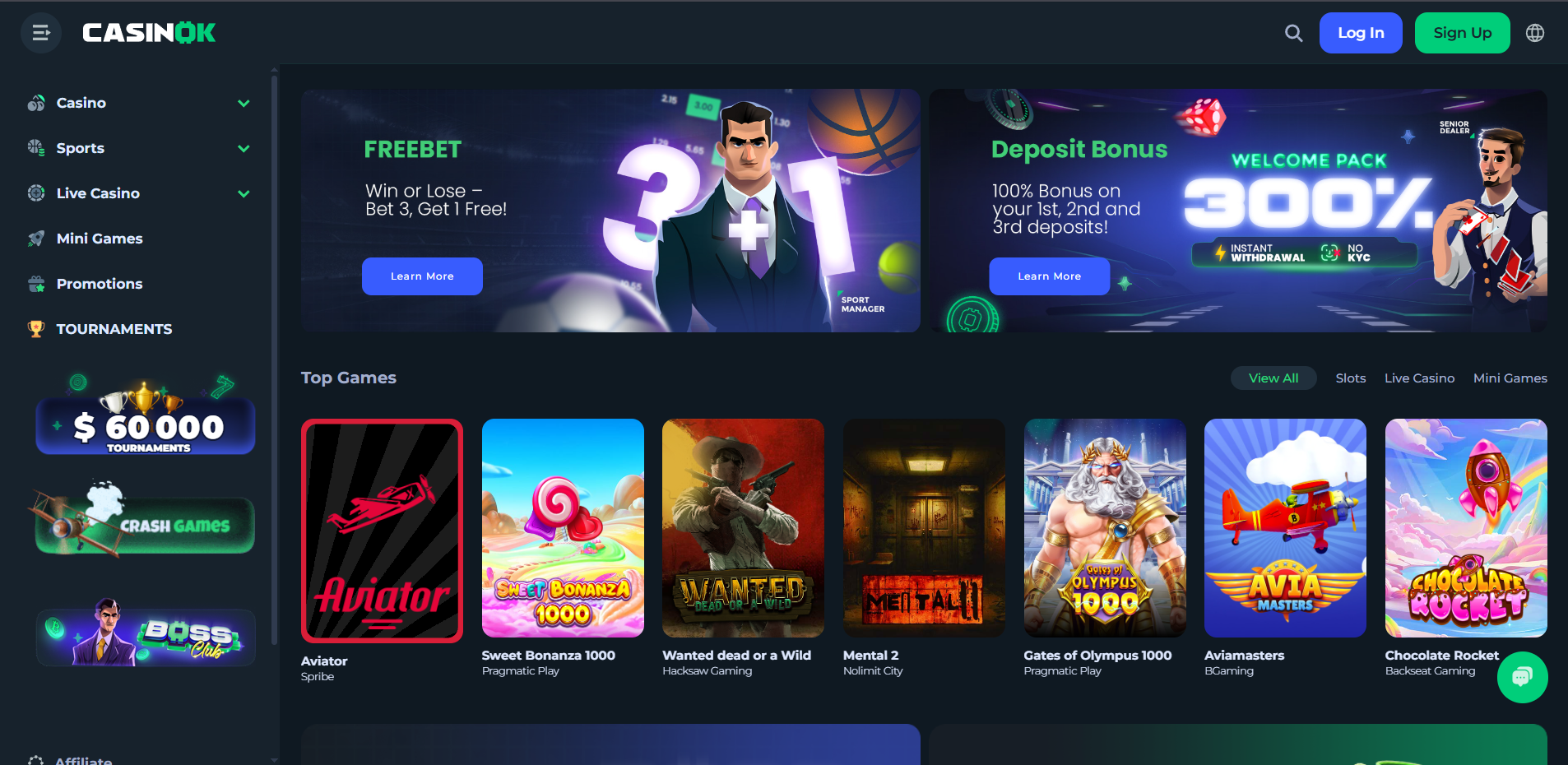The width and height of the screenshot is (1568, 765).
Task: Open the search magnifier icon
Action: (1294, 33)
